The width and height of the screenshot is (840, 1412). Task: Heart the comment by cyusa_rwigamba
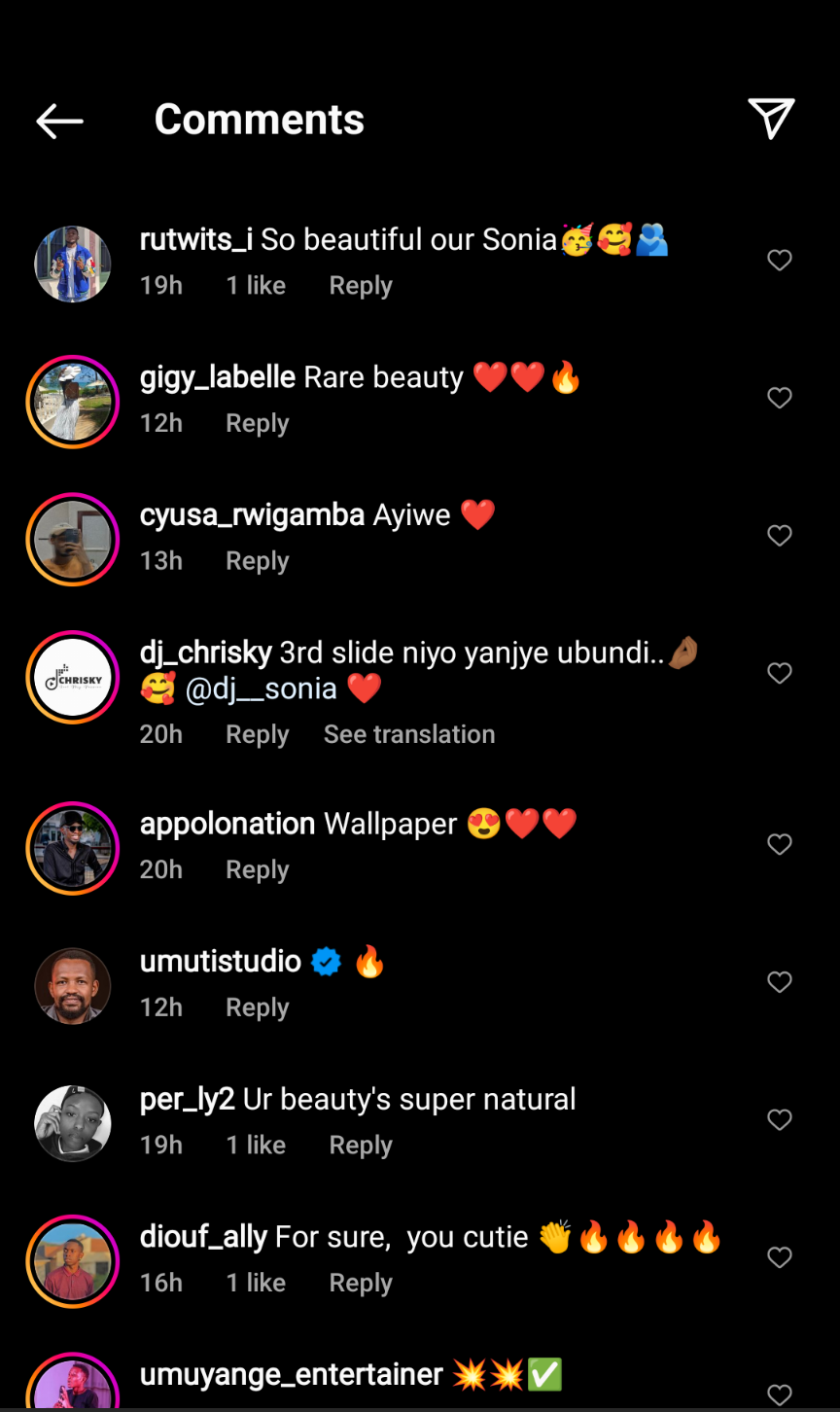780,536
